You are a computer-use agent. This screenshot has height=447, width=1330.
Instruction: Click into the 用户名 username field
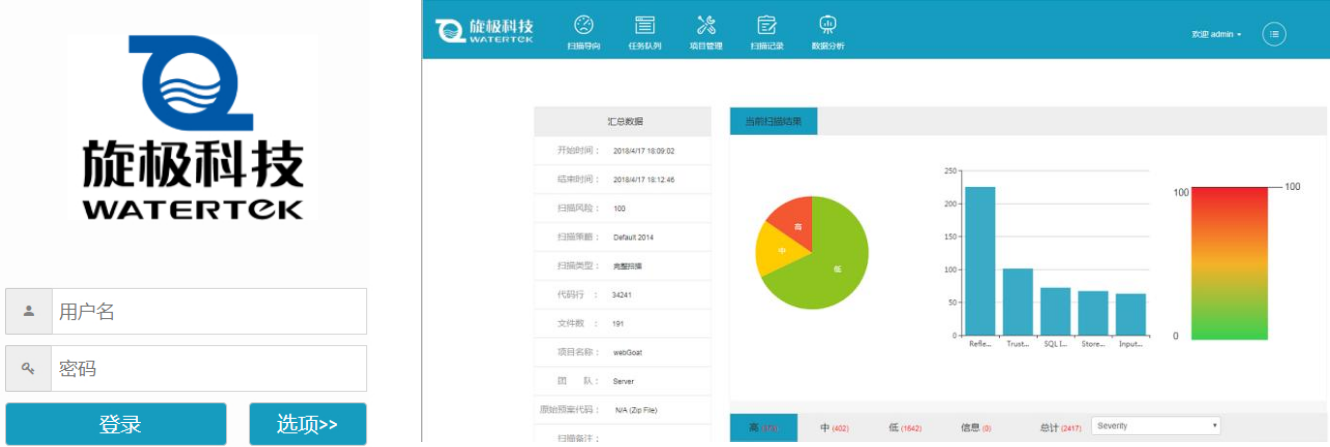tap(209, 312)
